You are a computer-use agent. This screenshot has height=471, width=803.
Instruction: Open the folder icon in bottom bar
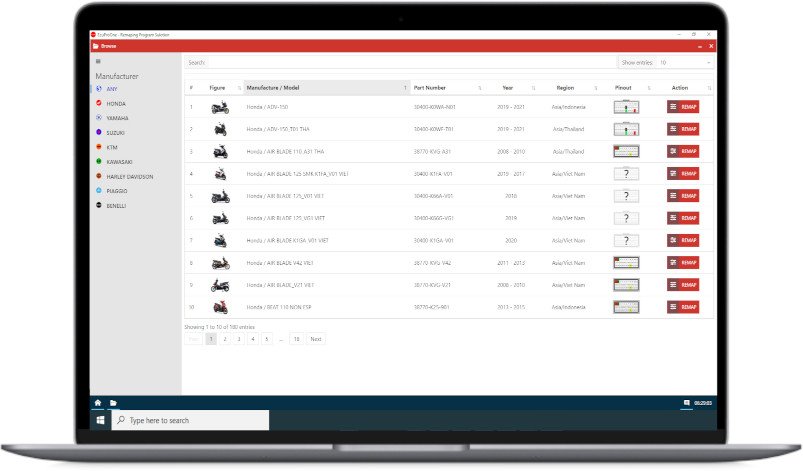[114, 403]
